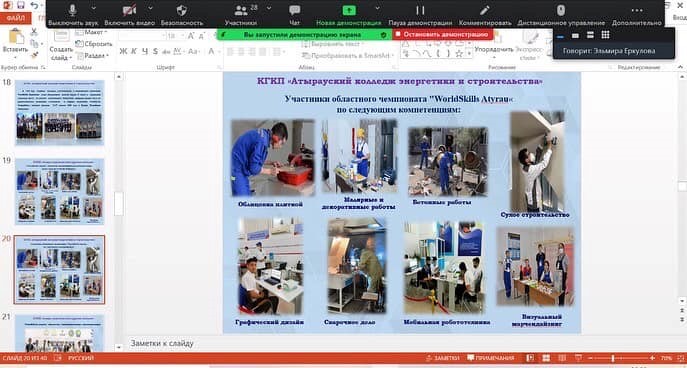Screen dimensions: 687x368
Task: Select slide 19 thumbnail
Action: pos(60,191)
